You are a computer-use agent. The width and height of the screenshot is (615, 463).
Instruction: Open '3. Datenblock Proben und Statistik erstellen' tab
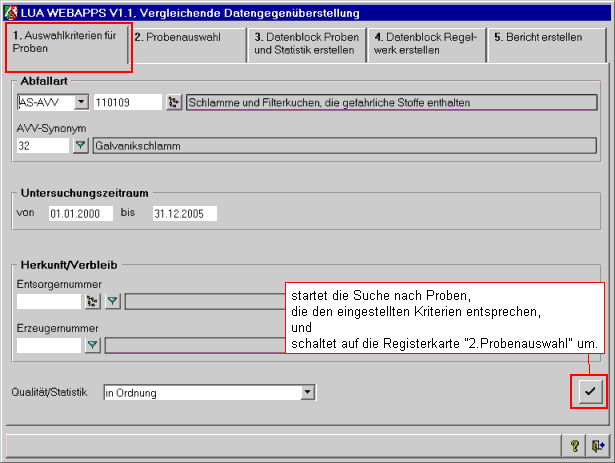[x=307, y=44]
